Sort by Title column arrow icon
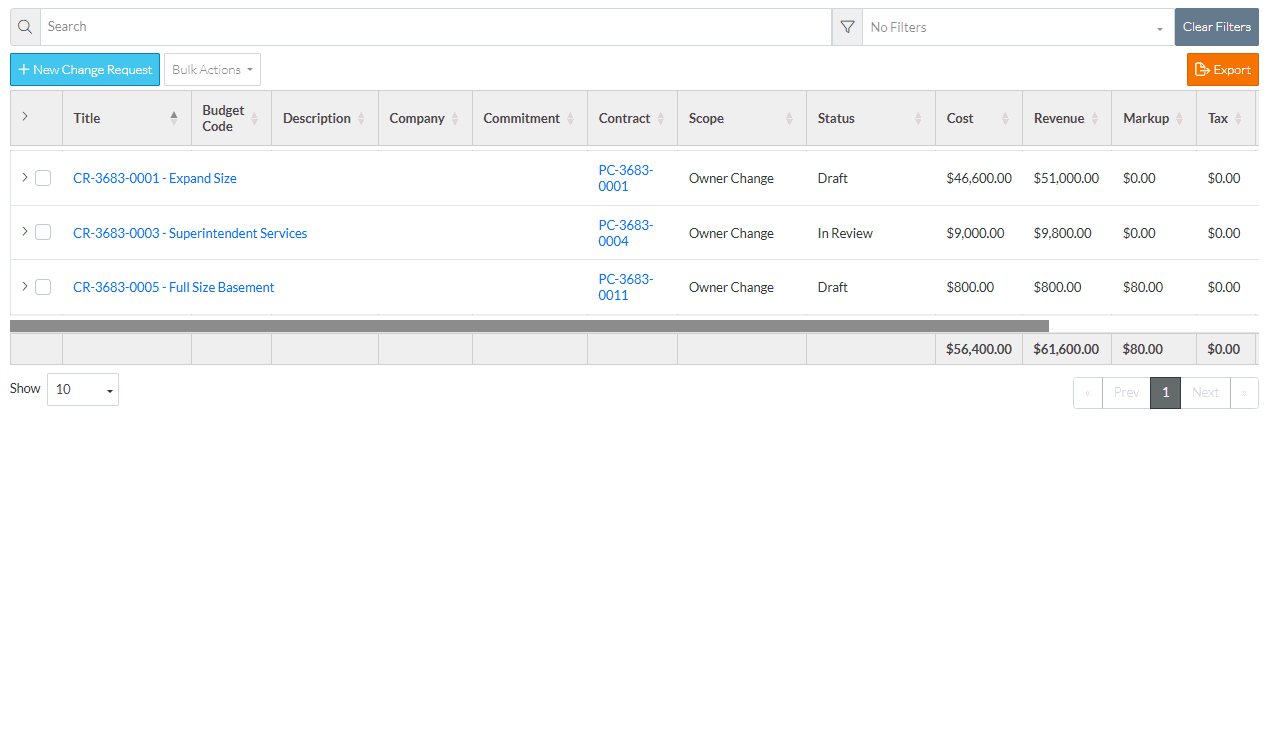Viewport: 1280px width, 746px height. [174, 118]
